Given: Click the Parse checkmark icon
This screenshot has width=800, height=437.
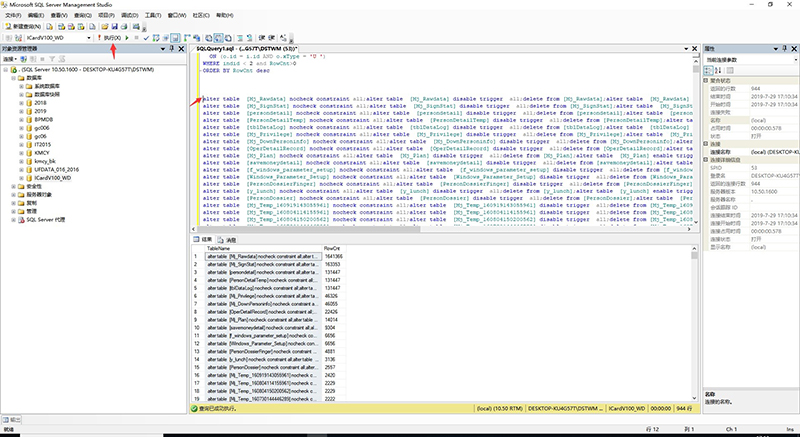Looking at the screenshot, I should tap(146, 38).
